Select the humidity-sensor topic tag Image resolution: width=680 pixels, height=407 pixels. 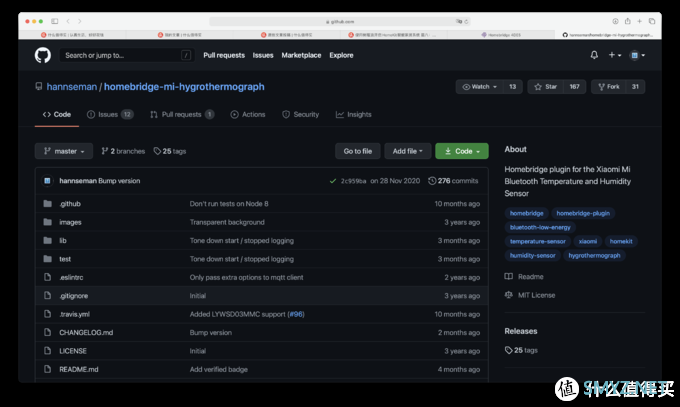coord(533,256)
